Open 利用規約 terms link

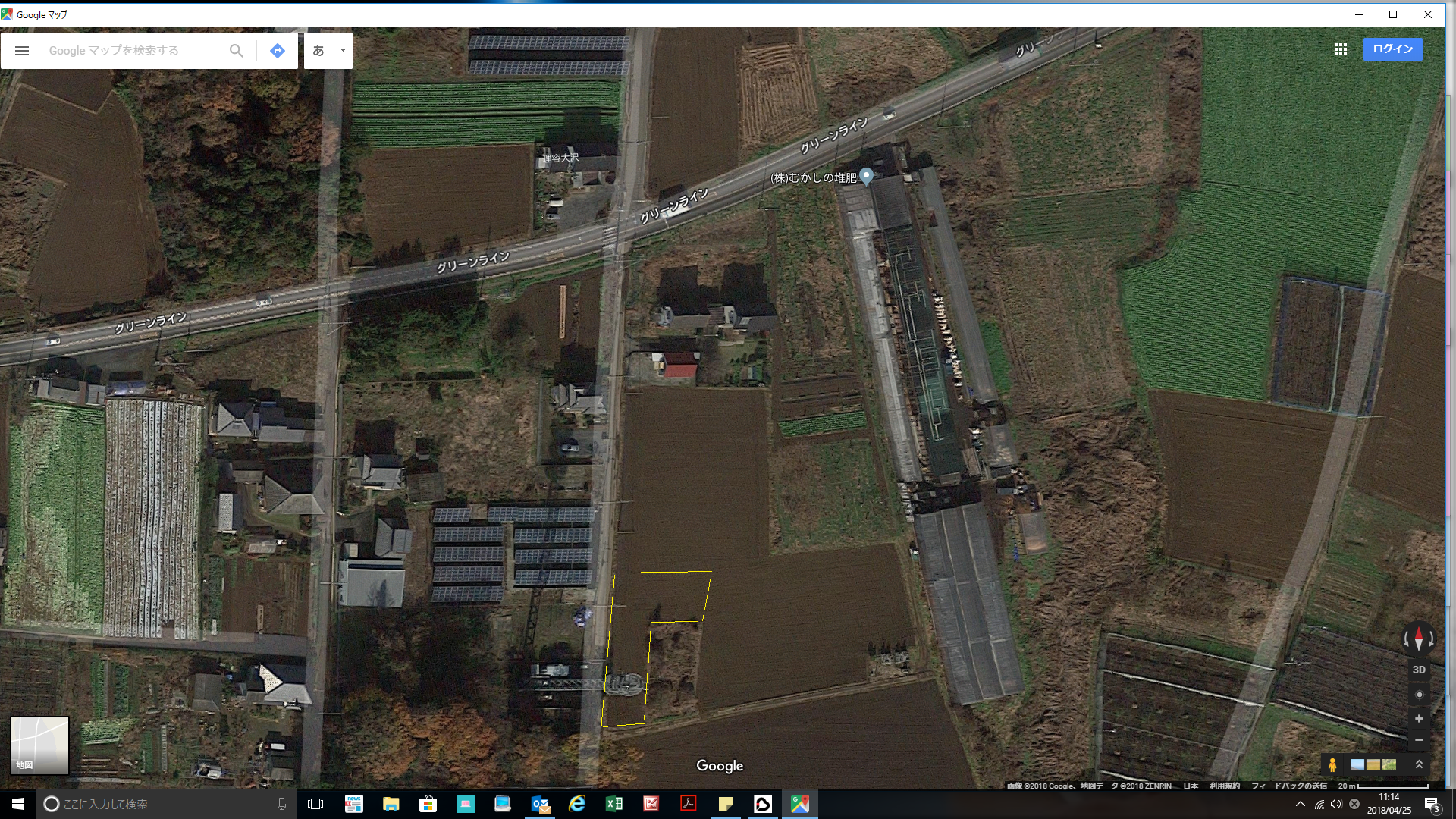pos(1224,786)
